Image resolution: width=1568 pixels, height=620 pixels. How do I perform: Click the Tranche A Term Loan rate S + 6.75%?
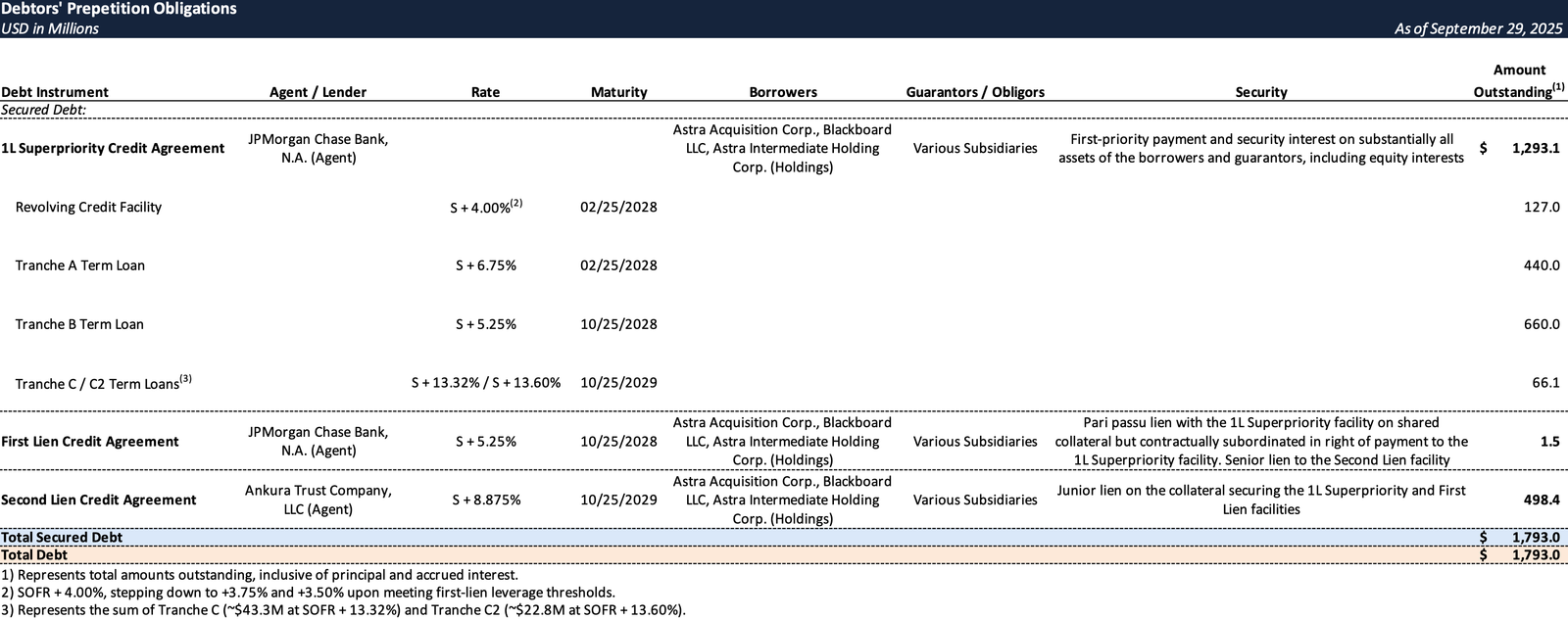pyautogui.click(x=485, y=265)
